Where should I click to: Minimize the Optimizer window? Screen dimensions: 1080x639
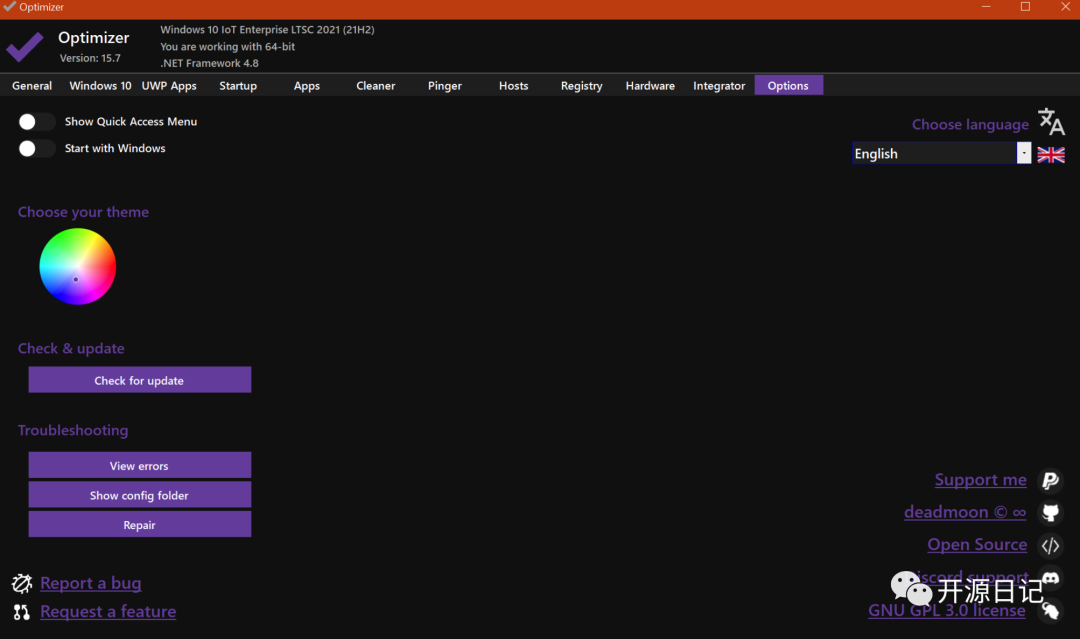pos(986,7)
